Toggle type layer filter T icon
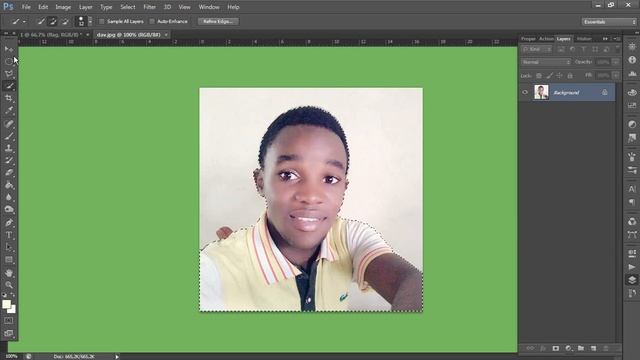640x360 pixels. coord(584,49)
